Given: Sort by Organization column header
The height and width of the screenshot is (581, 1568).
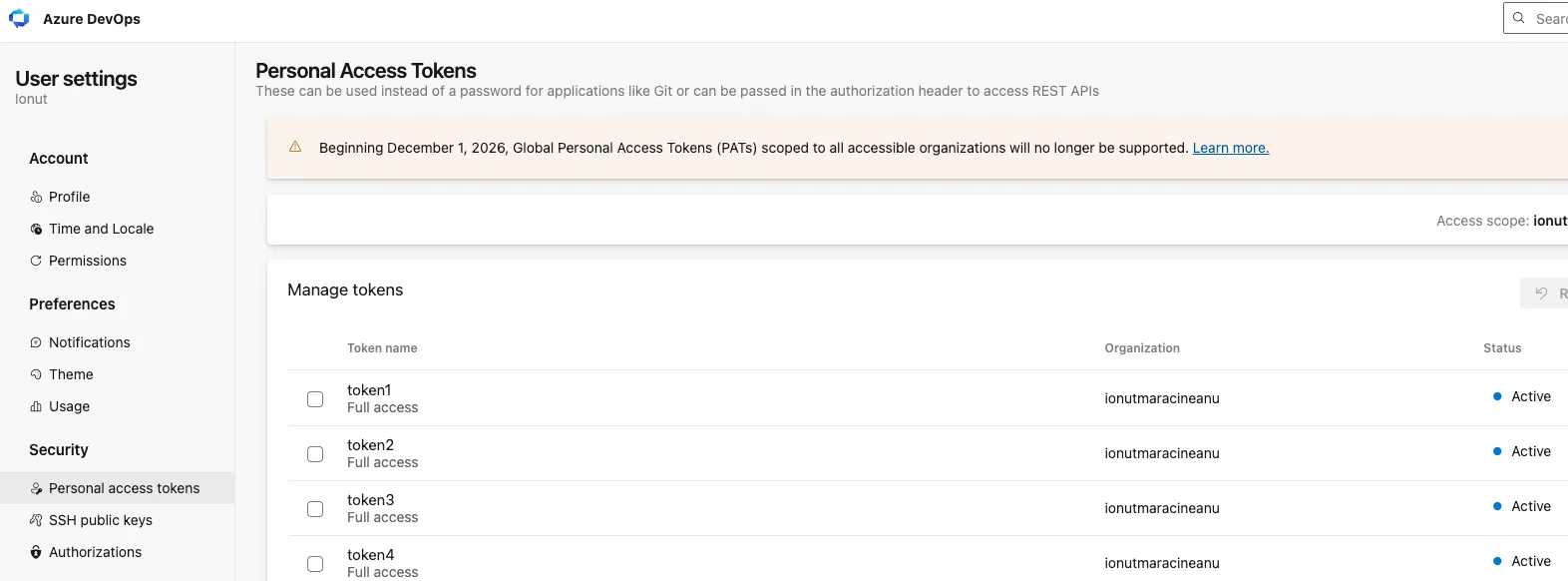Looking at the screenshot, I should (1142, 348).
